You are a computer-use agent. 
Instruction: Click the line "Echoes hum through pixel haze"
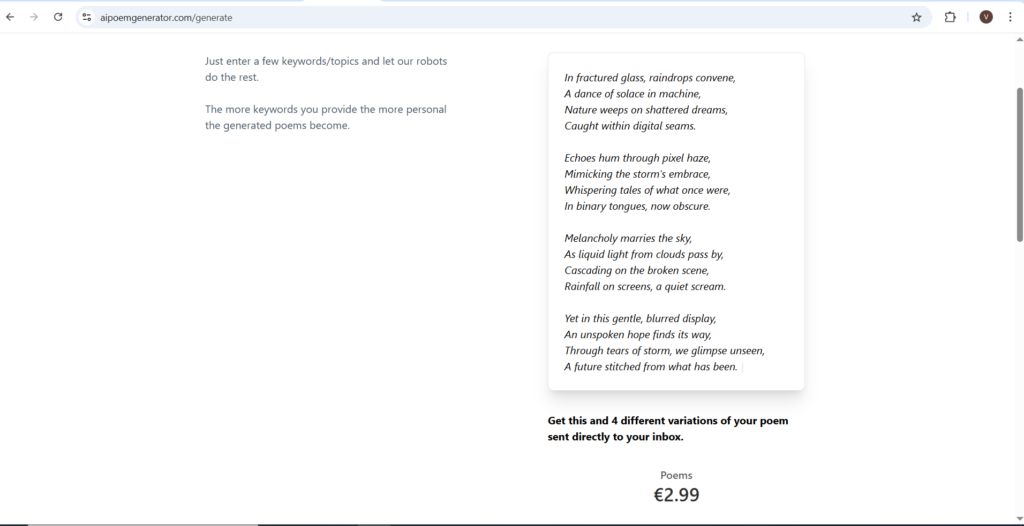point(637,158)
